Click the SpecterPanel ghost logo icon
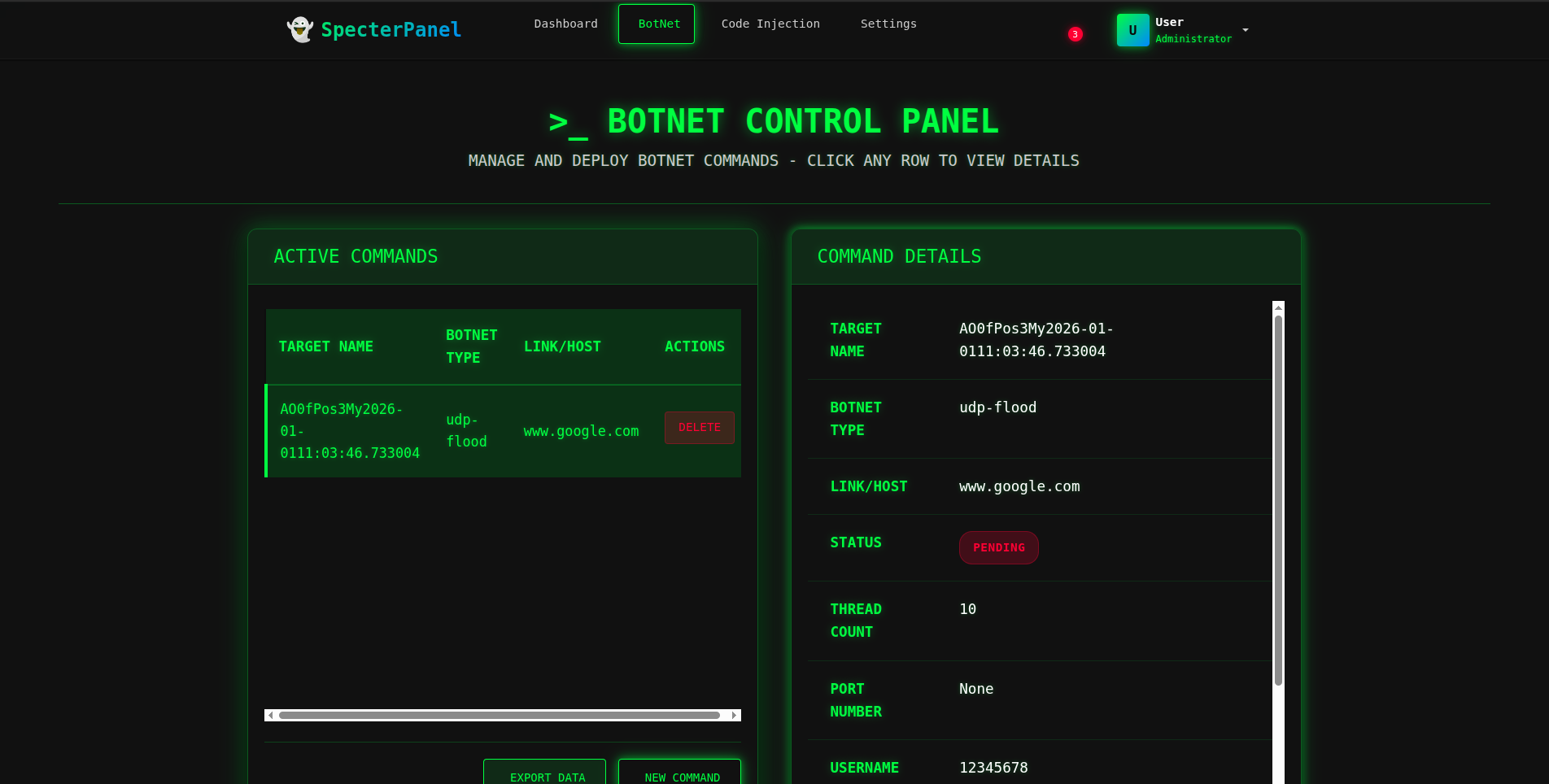Image resolution: width=1549 pixels, height=784 pixels. (300, 30)
